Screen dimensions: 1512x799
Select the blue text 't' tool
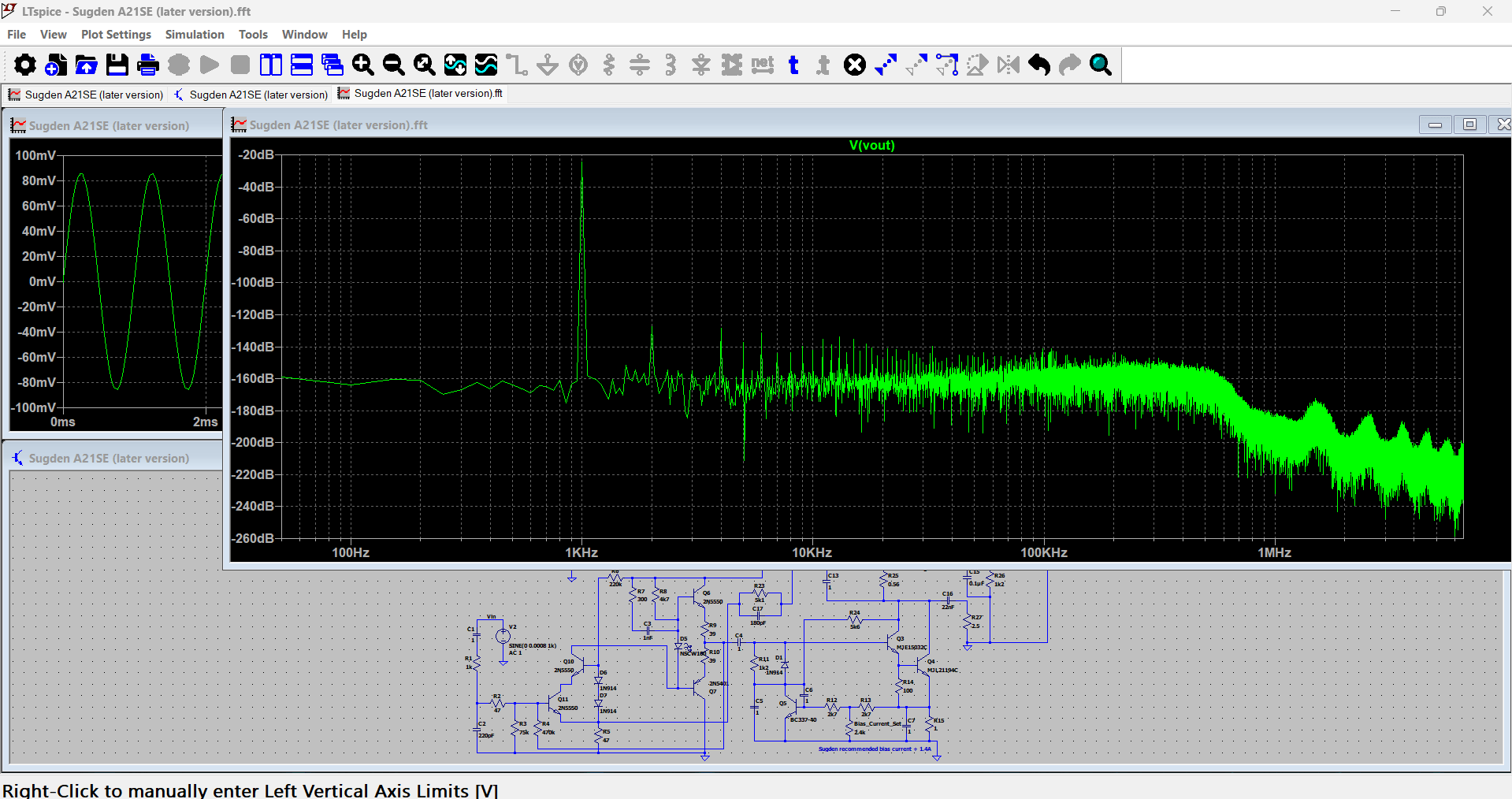pyautogui.click(x=793, y=65)
